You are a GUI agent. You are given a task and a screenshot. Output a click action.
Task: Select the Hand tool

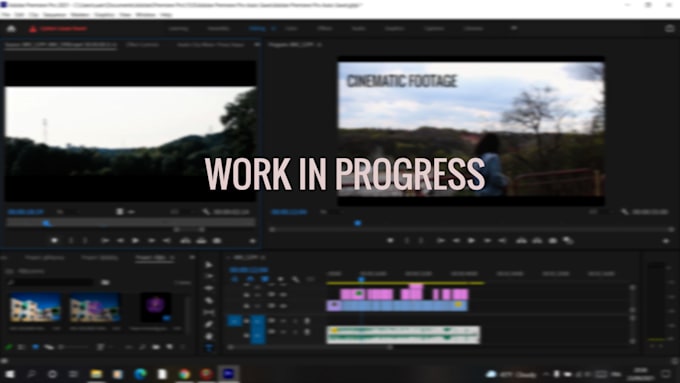pos(209,336)
